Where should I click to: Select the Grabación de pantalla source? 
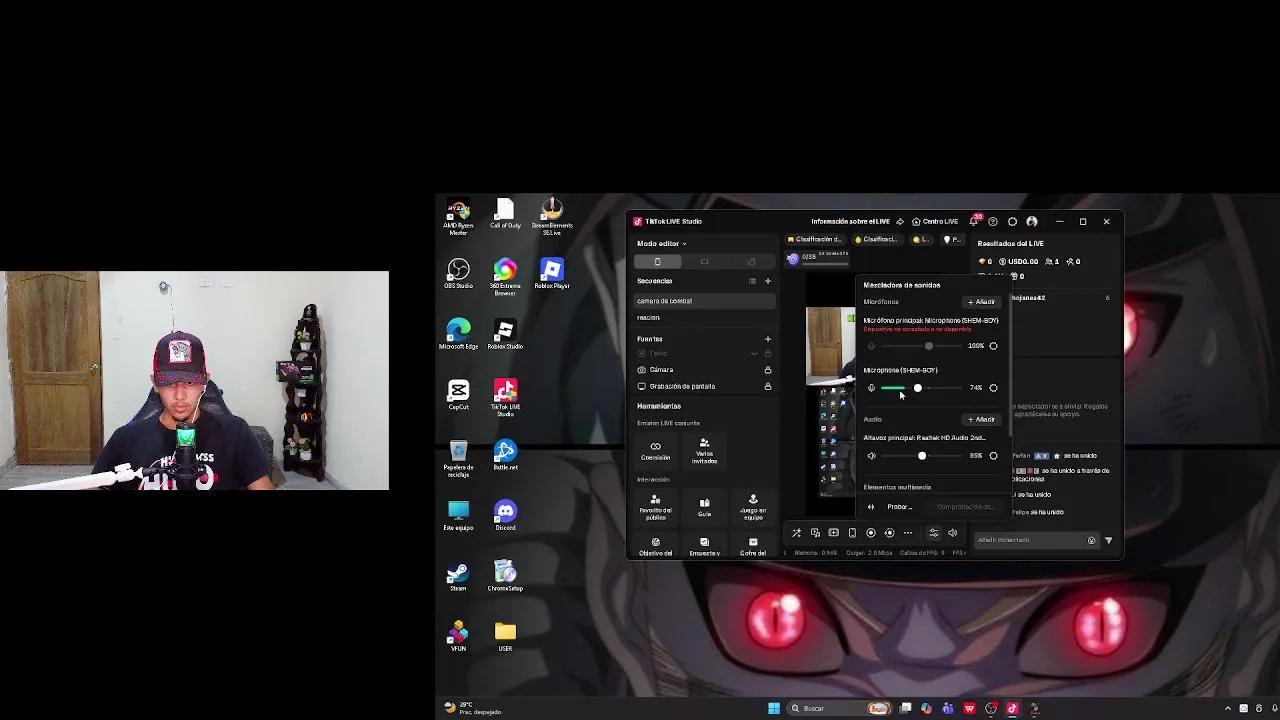click(x=704, y=386)
